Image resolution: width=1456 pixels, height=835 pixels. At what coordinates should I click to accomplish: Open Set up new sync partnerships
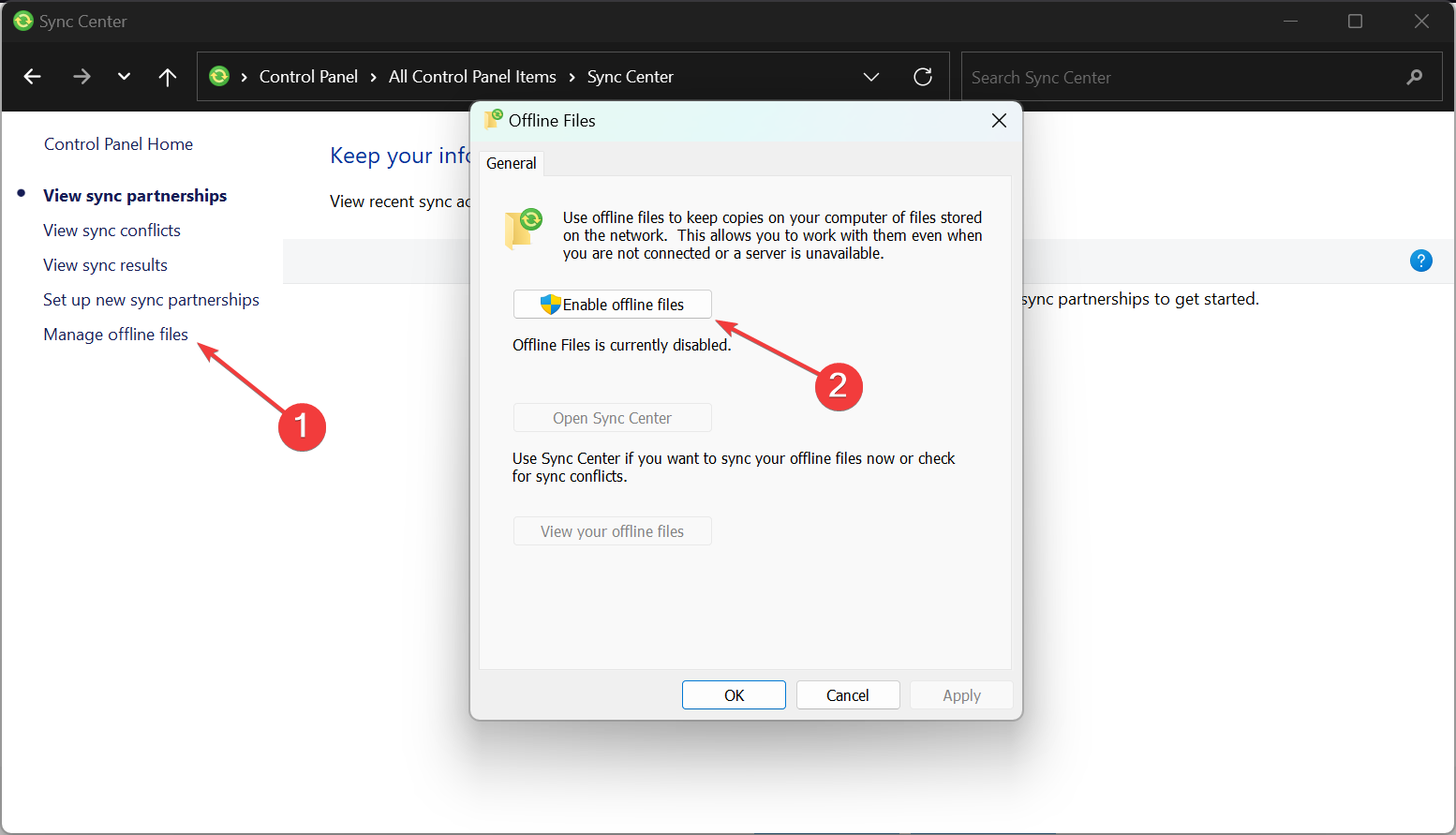(151, 300)
